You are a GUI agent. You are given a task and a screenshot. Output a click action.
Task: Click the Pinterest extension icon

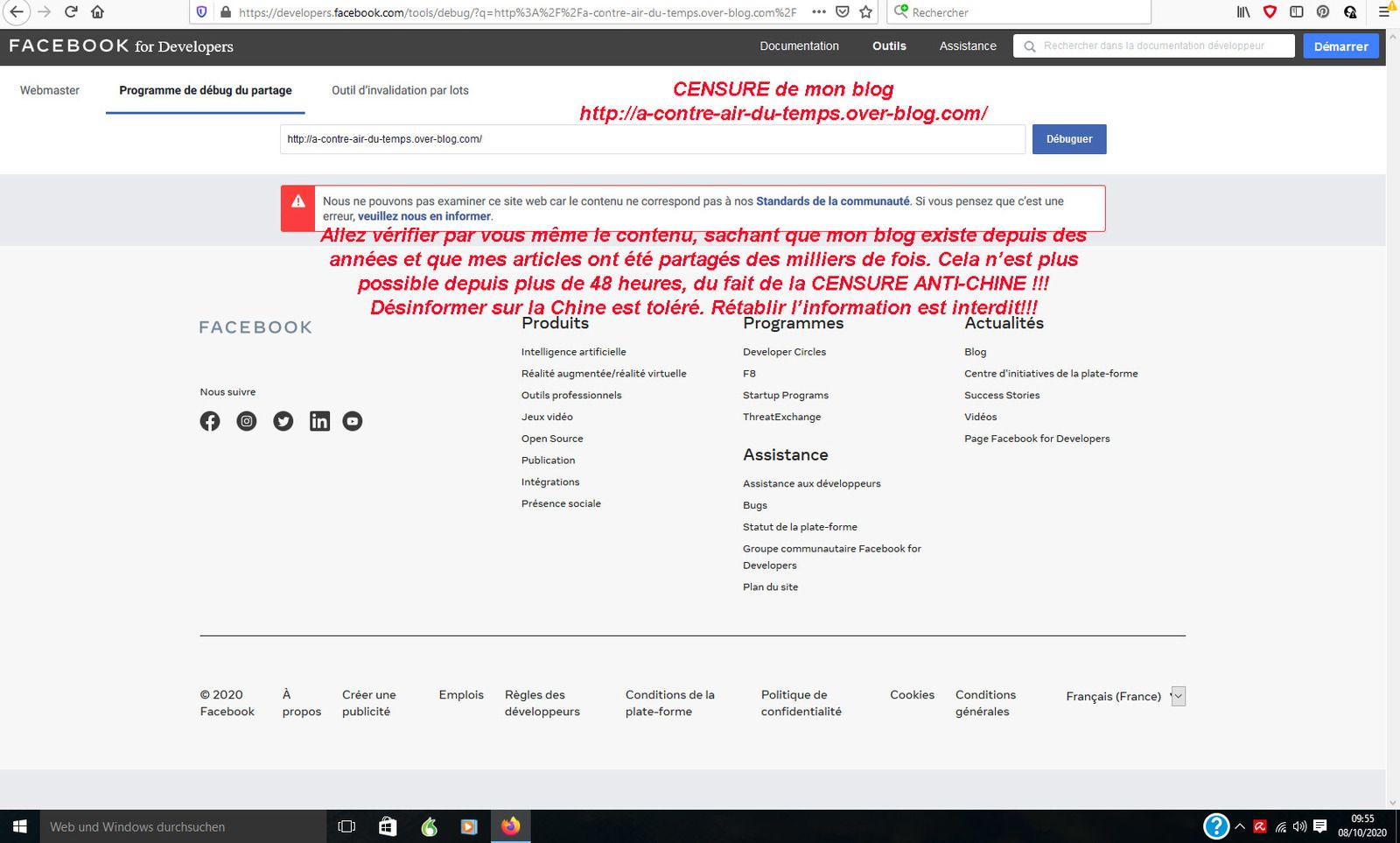(x=1323, y=12)
